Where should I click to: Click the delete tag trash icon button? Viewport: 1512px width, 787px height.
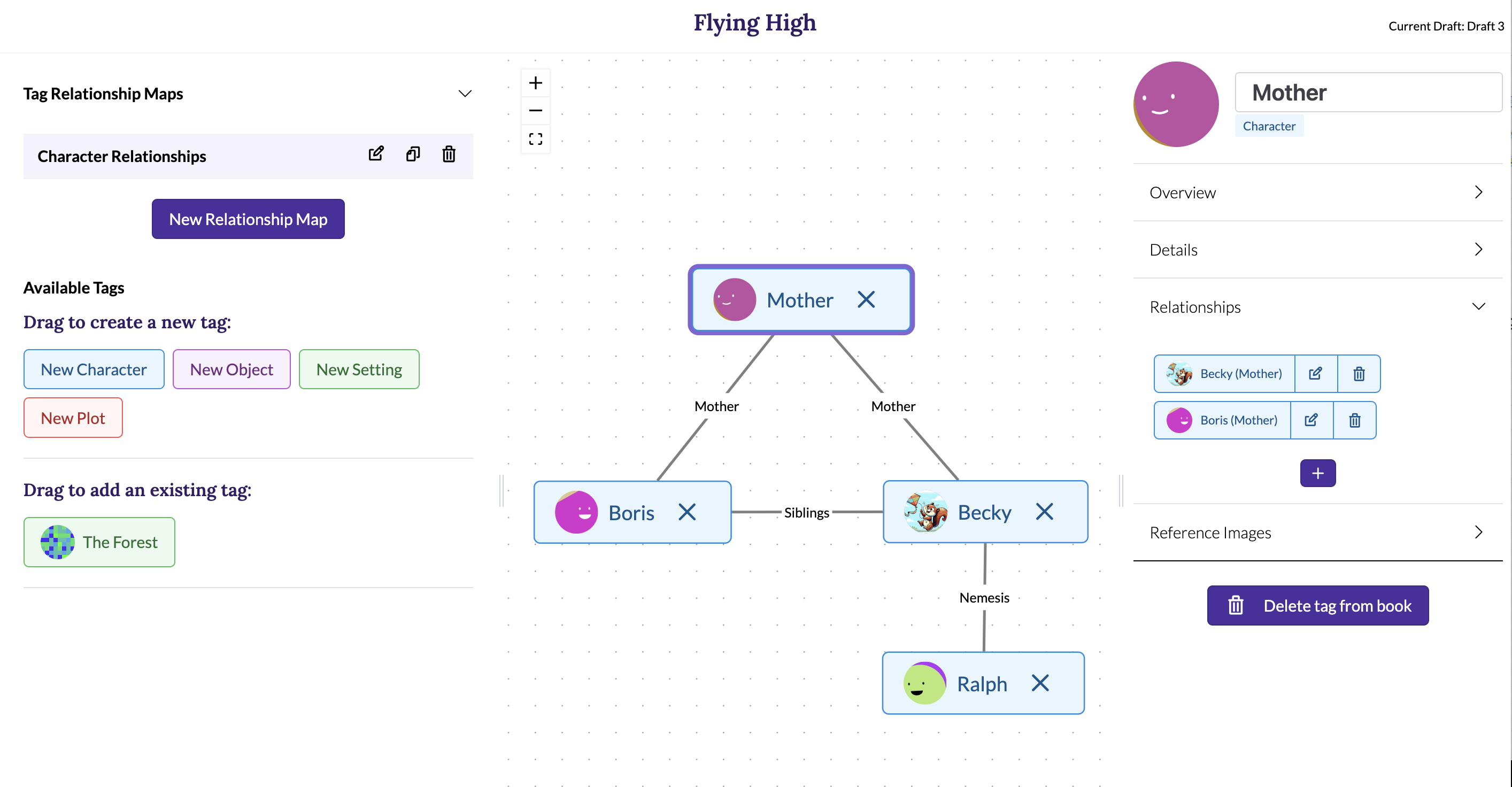[1237, 605]
